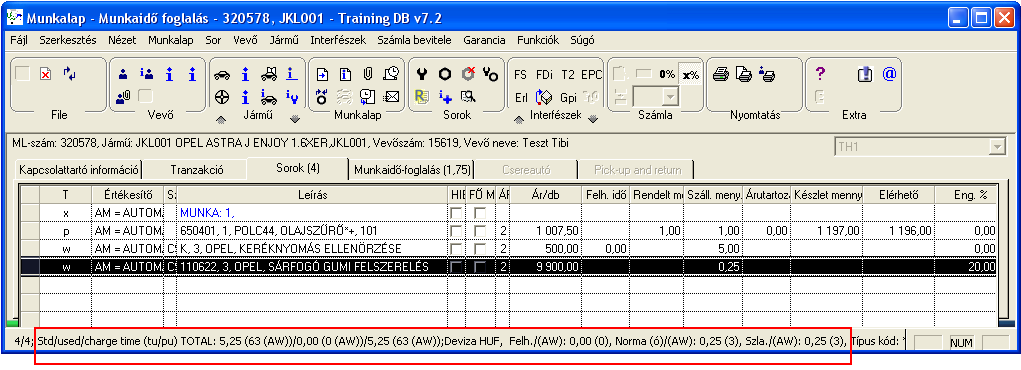The width and height of the screenshot is (1021, 370).
Task: Toggle FŐ M checkbox in MUNKA: 1 row
Action: point(481,212)
